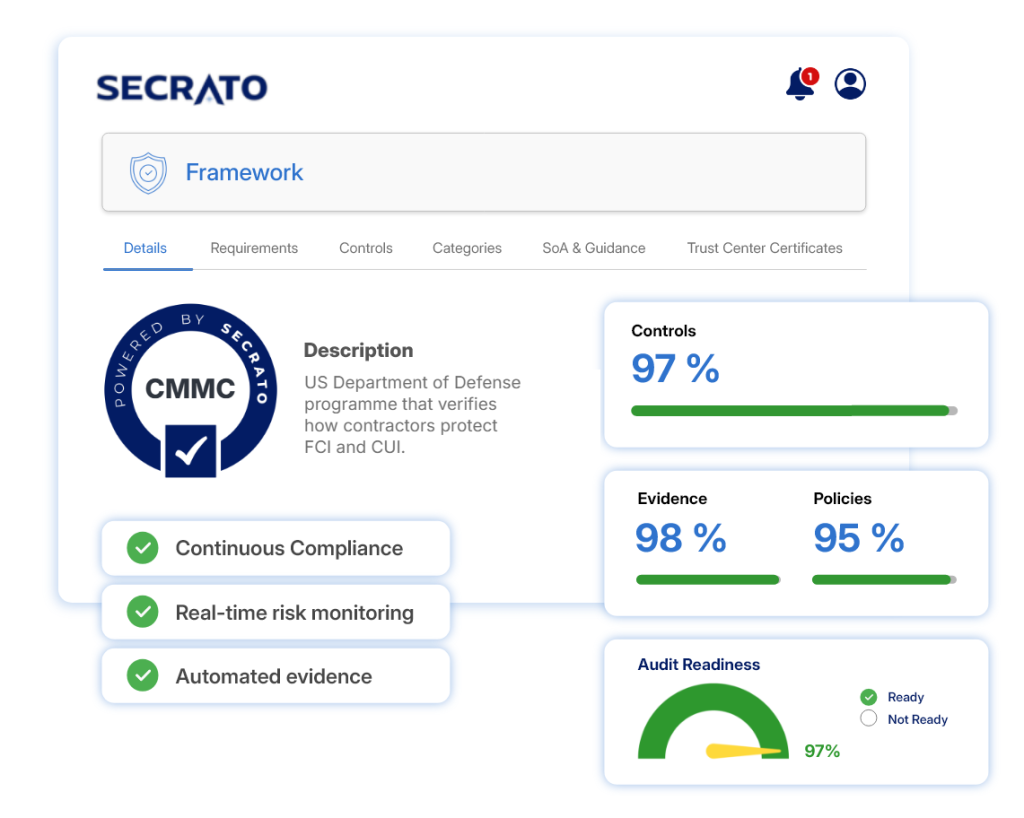This screenshot has height=818, width=1024.
Task: Click the Controls 97 % value
Action: 675,369
